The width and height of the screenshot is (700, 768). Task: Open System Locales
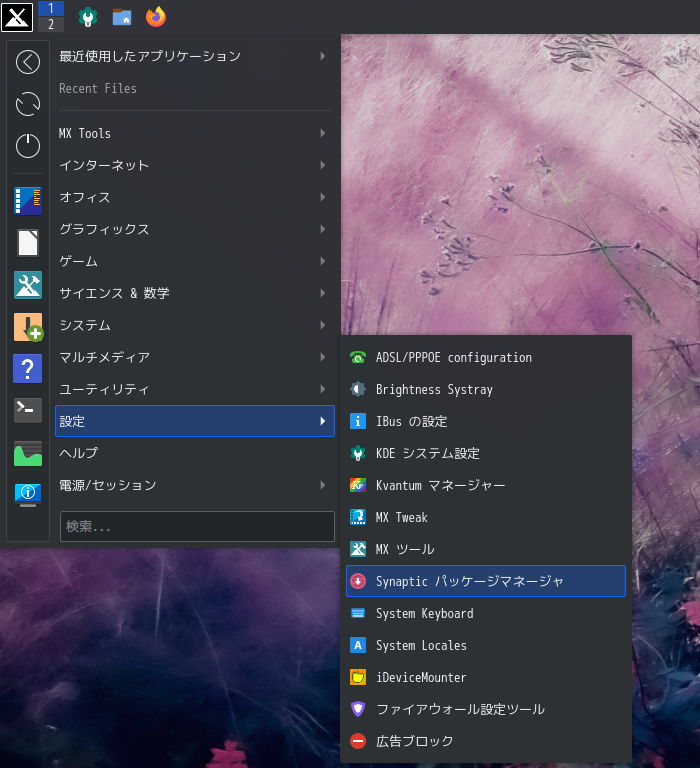click(486, 646)
